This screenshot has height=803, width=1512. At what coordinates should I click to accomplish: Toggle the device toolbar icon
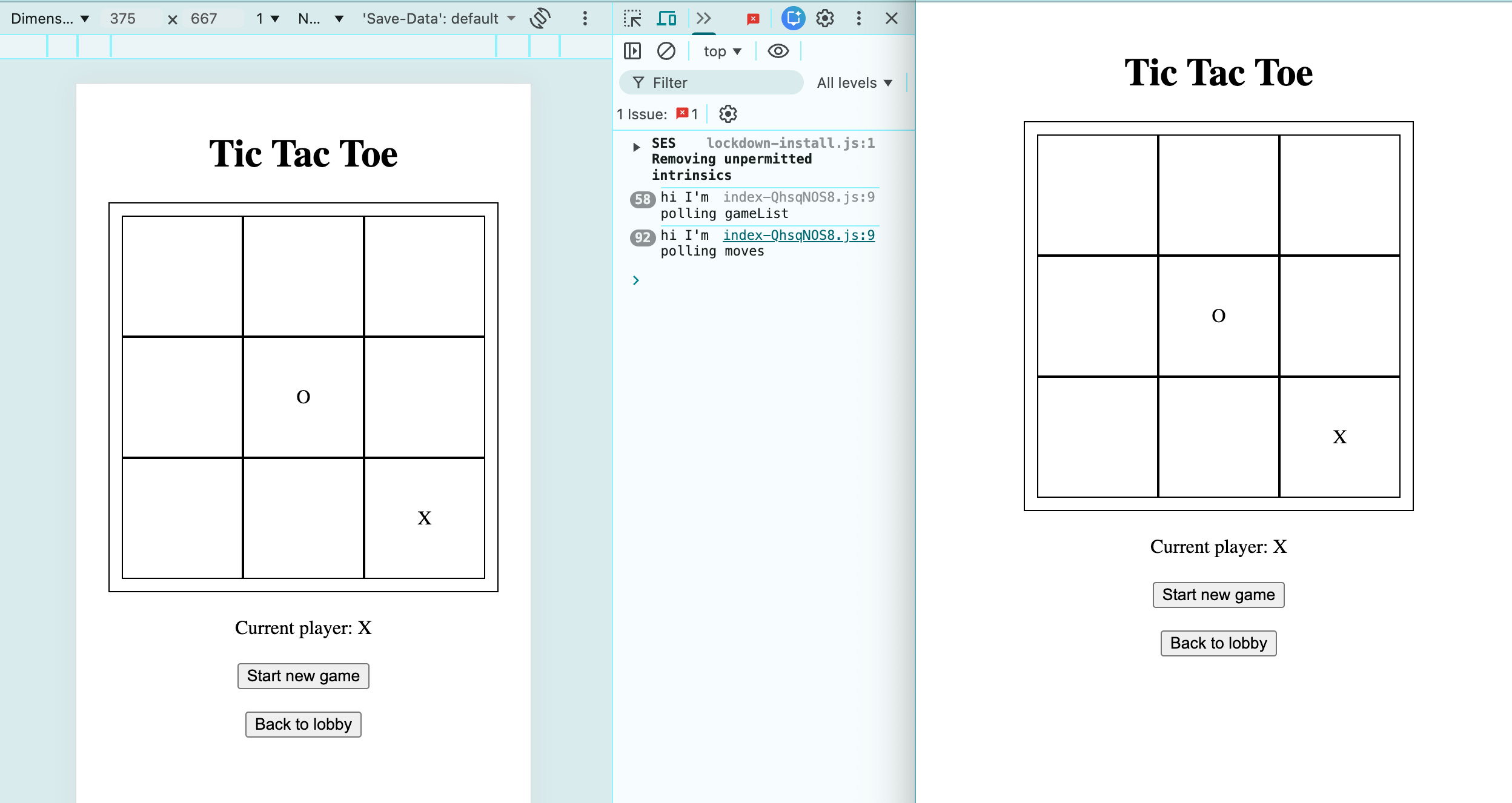coord(666,19)
